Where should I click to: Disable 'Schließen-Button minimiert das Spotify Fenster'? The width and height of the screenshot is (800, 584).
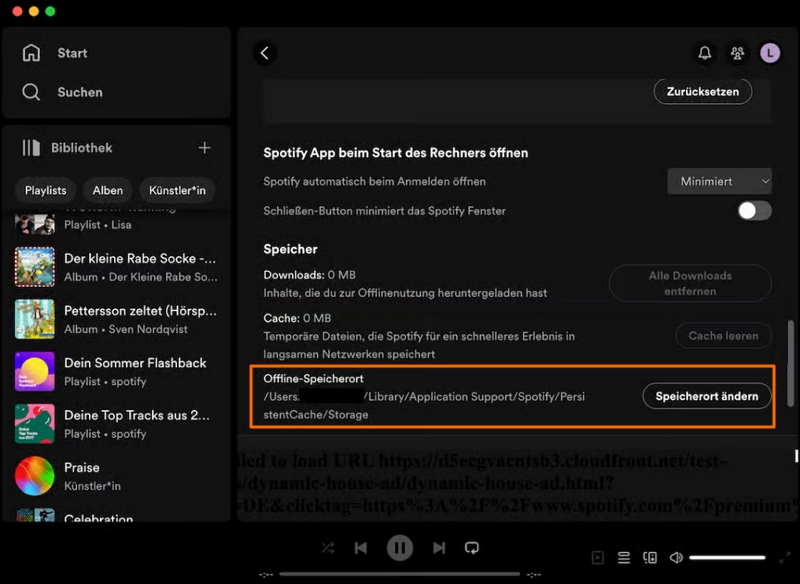(x=755, y=211)
